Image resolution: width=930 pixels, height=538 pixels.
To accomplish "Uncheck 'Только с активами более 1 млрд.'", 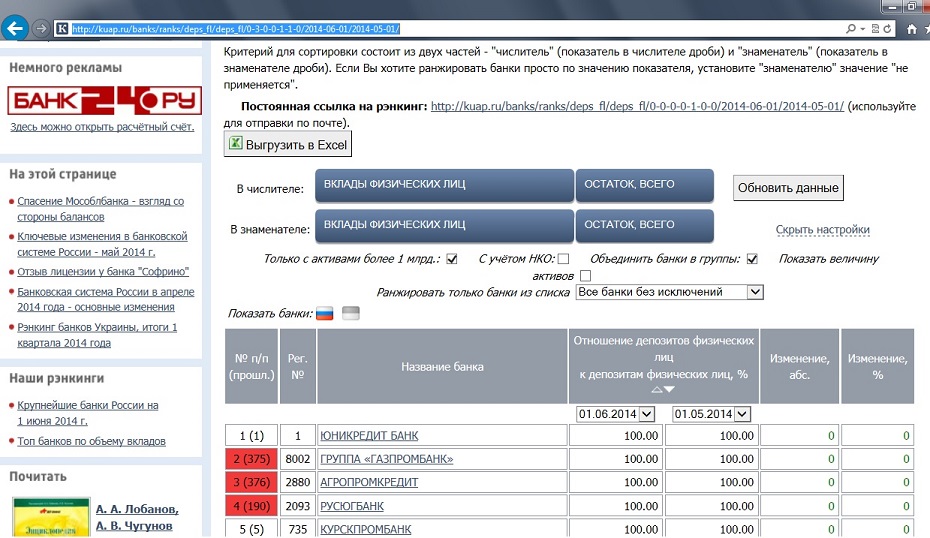I will coord(452,260).
